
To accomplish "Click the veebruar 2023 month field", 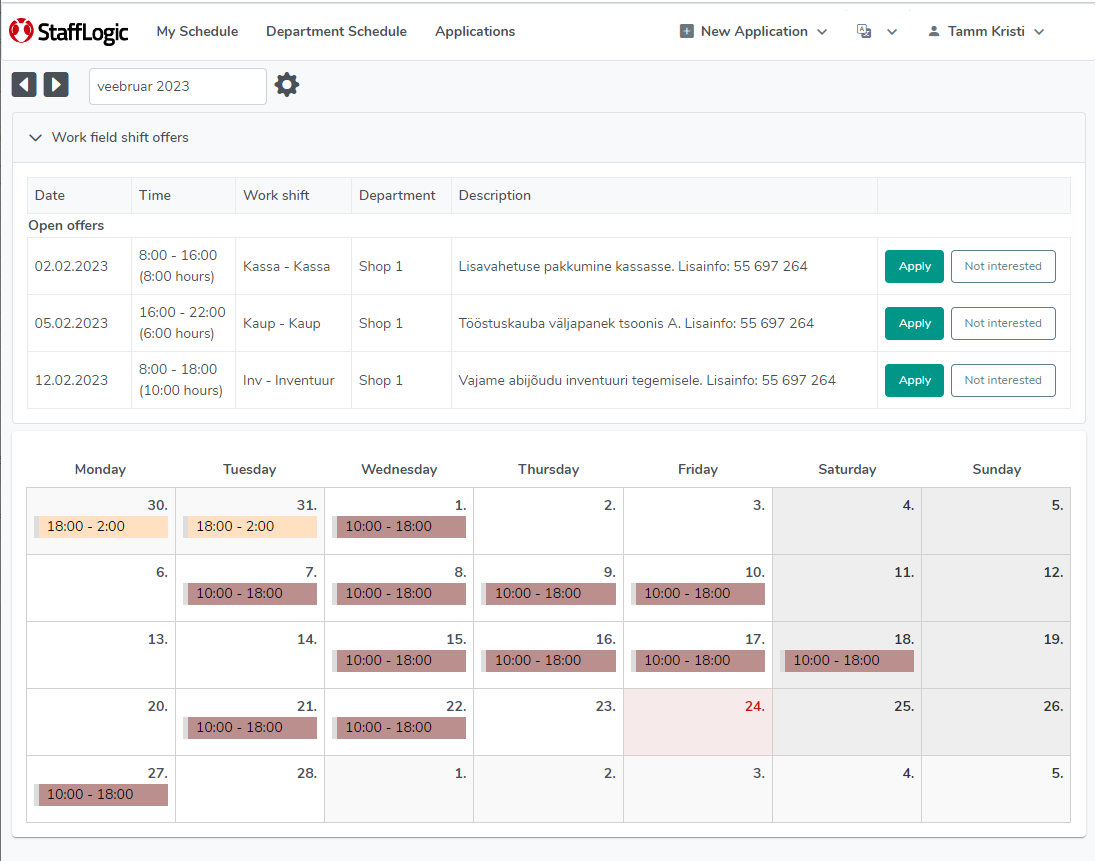I will pos(177,86).
